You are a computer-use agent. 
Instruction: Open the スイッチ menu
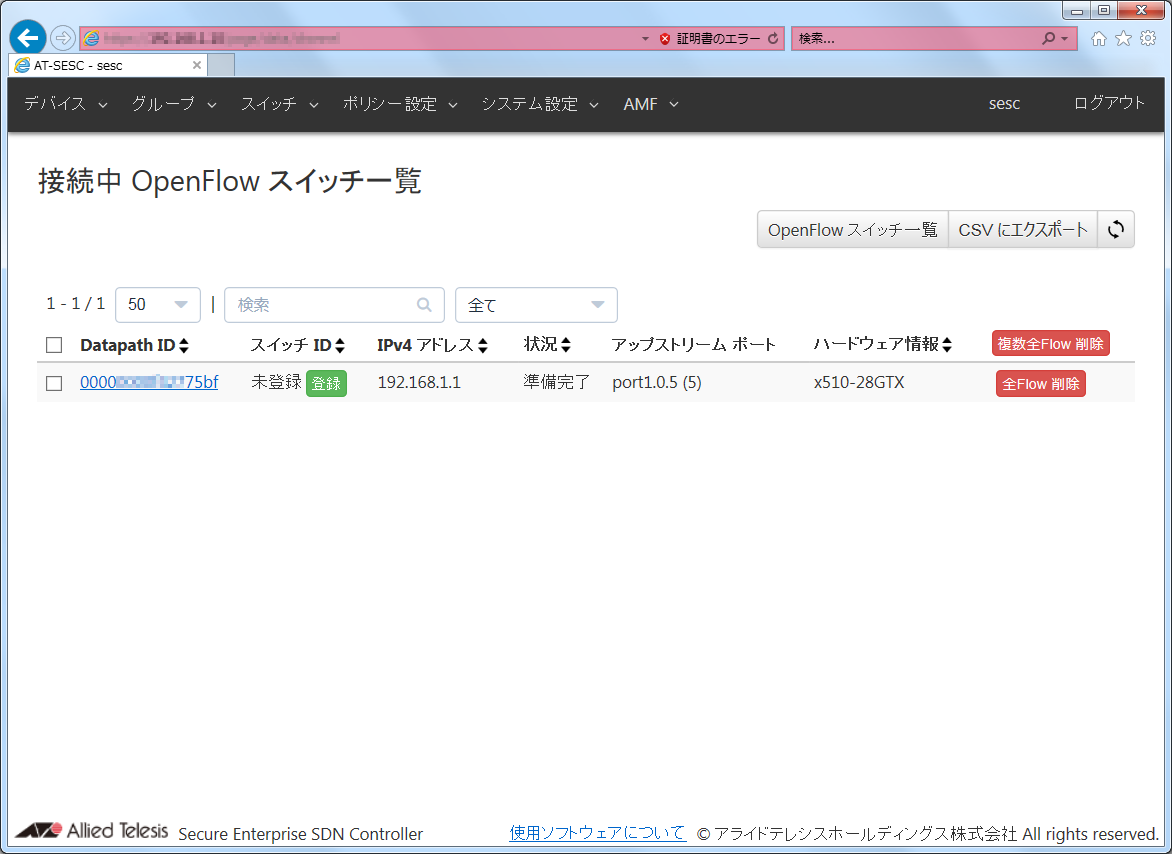tap(280, 105)
